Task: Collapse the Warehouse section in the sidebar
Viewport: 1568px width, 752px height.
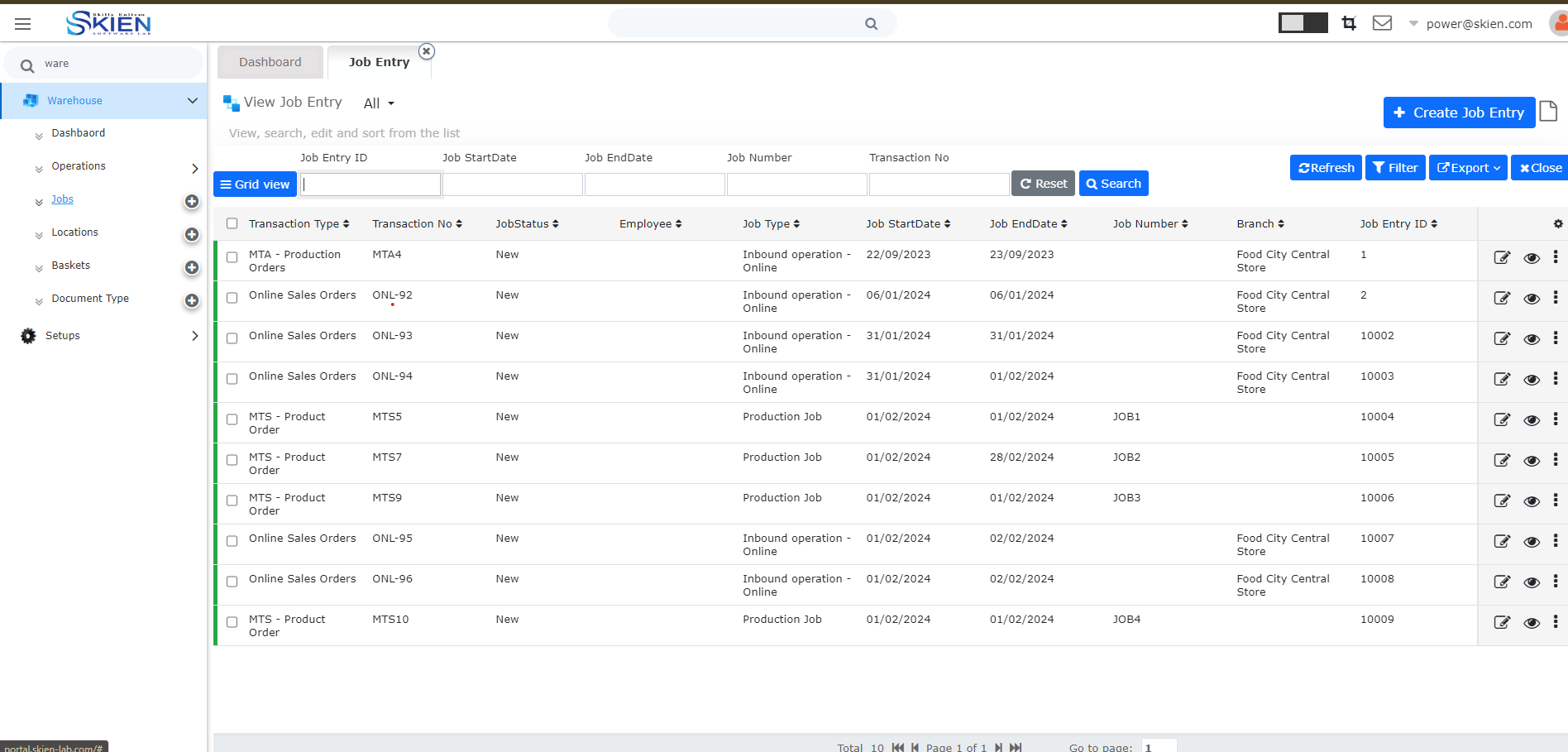Action: [193, 100]
